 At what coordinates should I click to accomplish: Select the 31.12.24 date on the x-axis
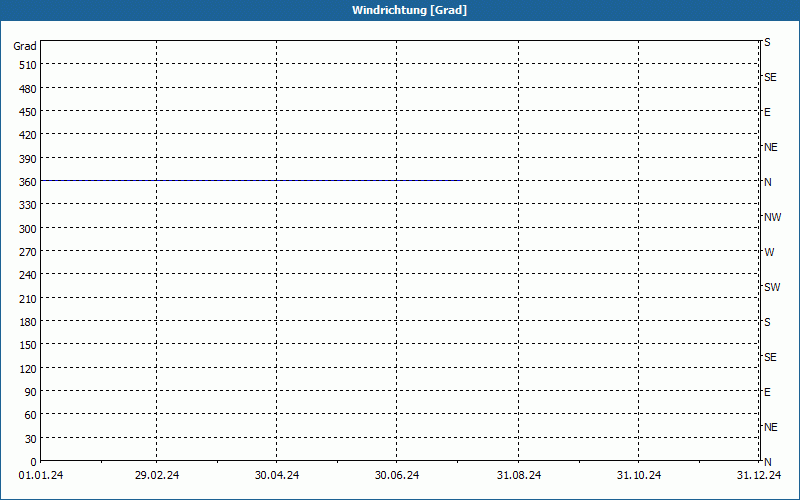pyautogui.click(x=759, y=476)
